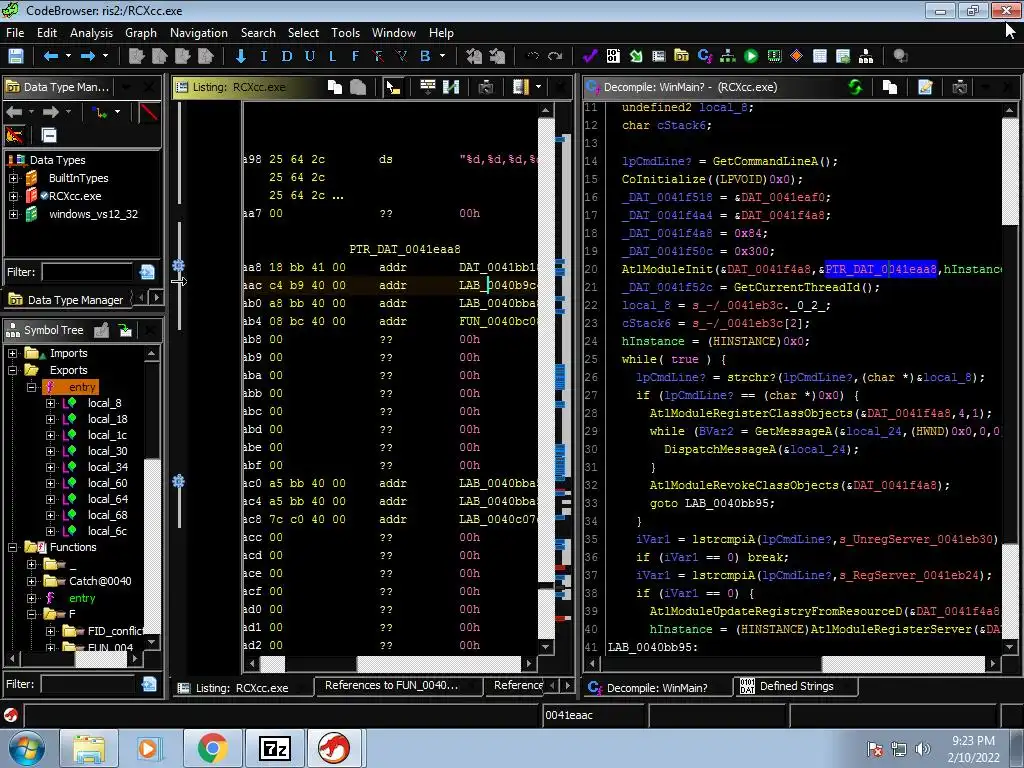Screen dimensions: 1024x768
Task: Take a snapshot of the Decompile panel
Action: 959,87
